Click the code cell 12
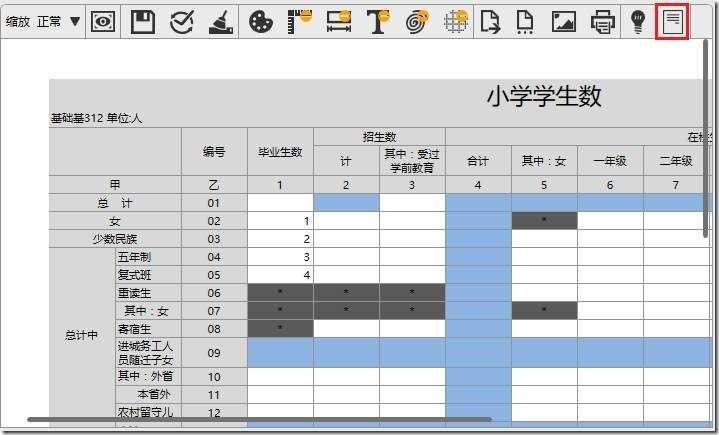This screenshot has width=719, height=435. click(x=214, y=413)
